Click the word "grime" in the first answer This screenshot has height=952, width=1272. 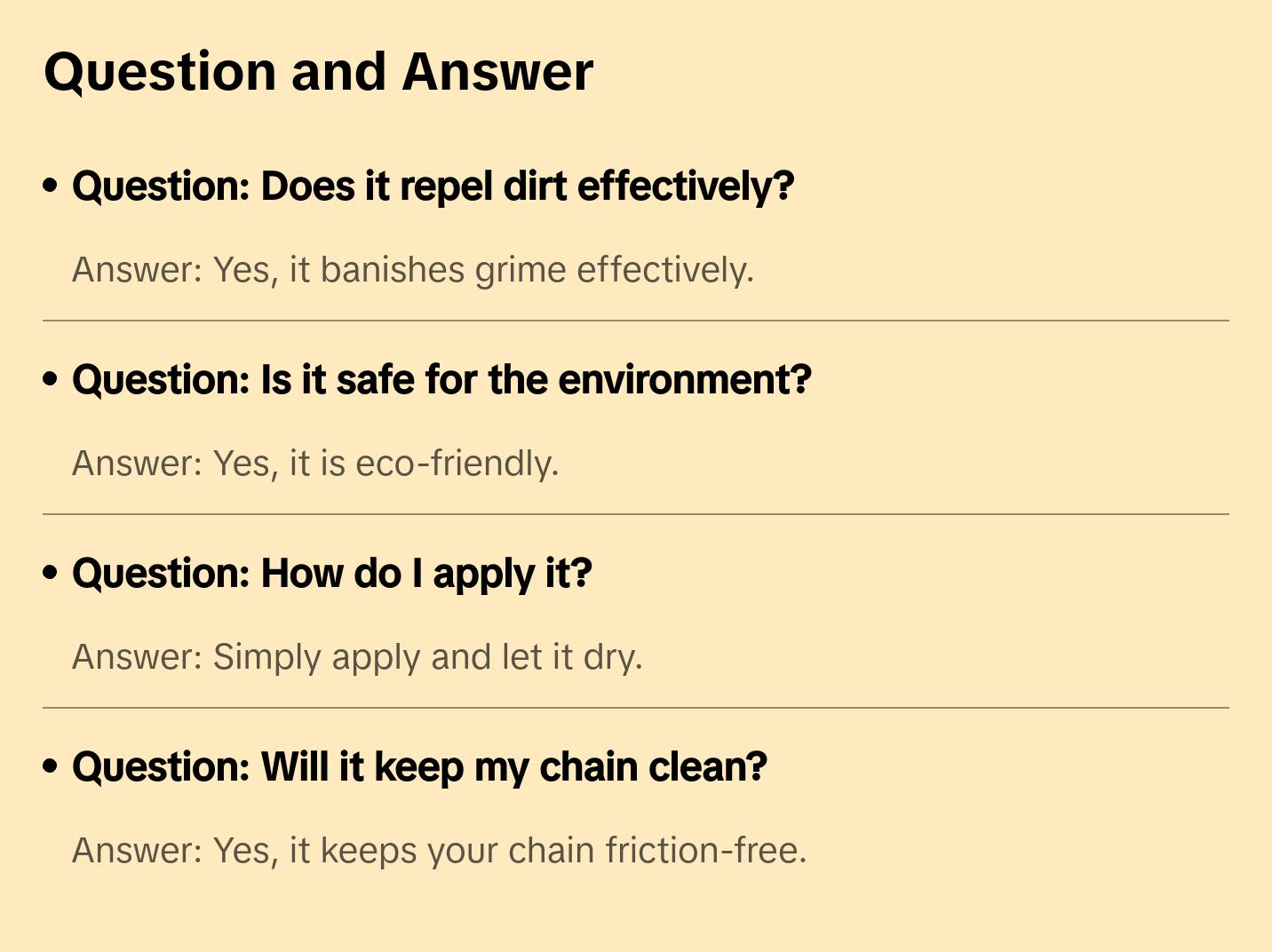520,271
